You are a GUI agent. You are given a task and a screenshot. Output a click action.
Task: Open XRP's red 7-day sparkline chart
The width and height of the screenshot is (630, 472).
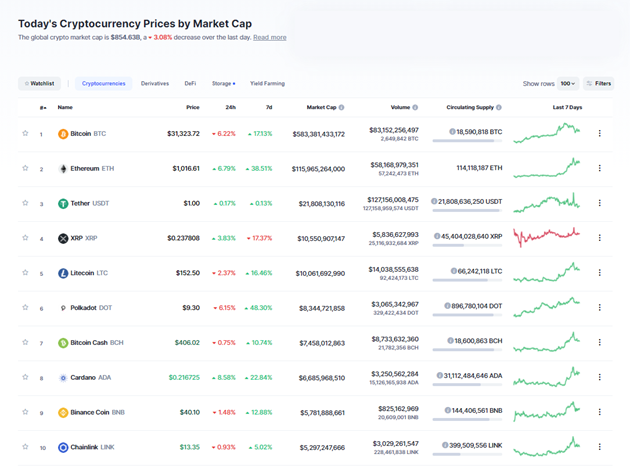[547, 237]
